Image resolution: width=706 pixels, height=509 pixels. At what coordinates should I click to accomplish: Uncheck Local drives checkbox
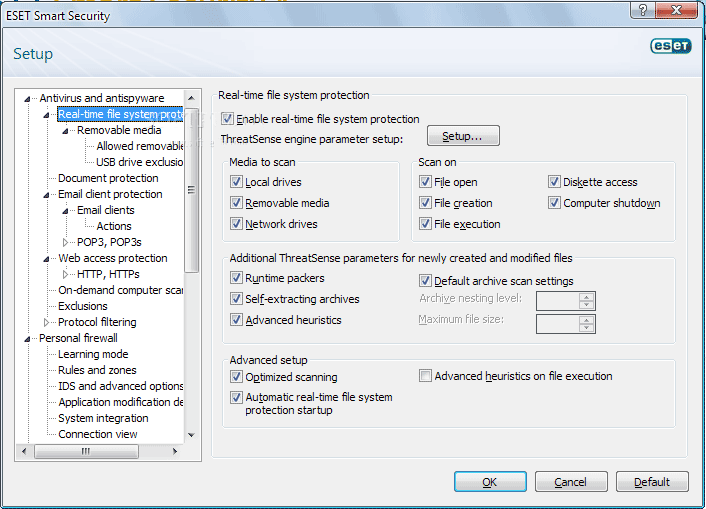pos(236,182)
